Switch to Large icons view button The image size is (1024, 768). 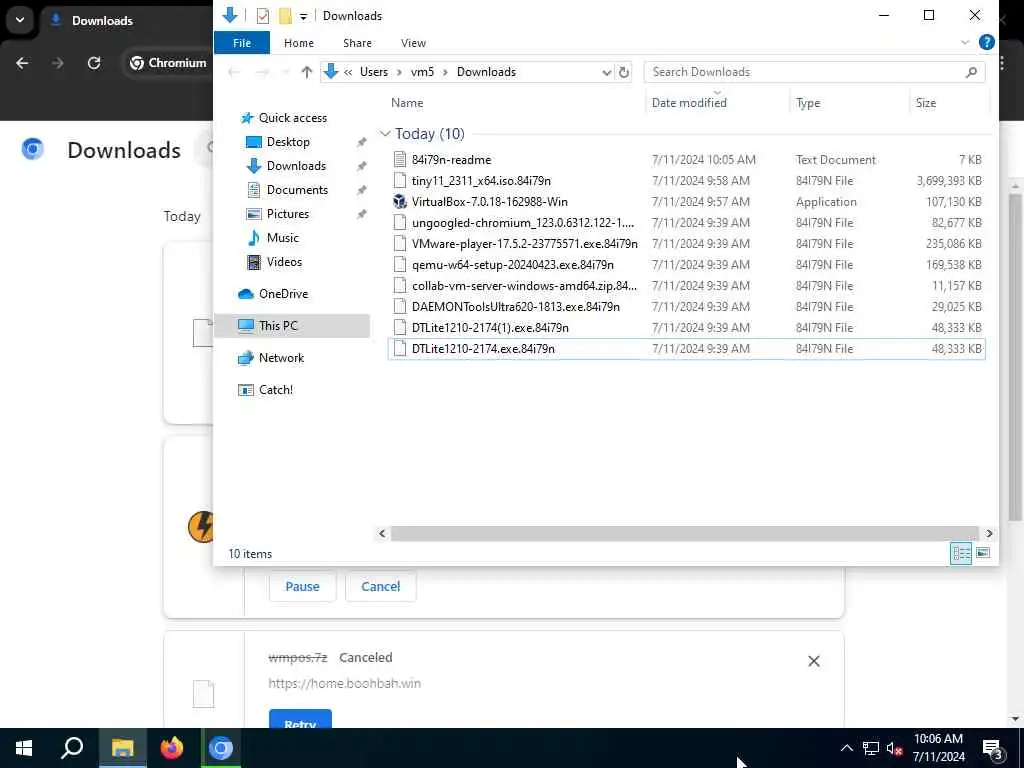pyautogui.click(x=982, y=554)
